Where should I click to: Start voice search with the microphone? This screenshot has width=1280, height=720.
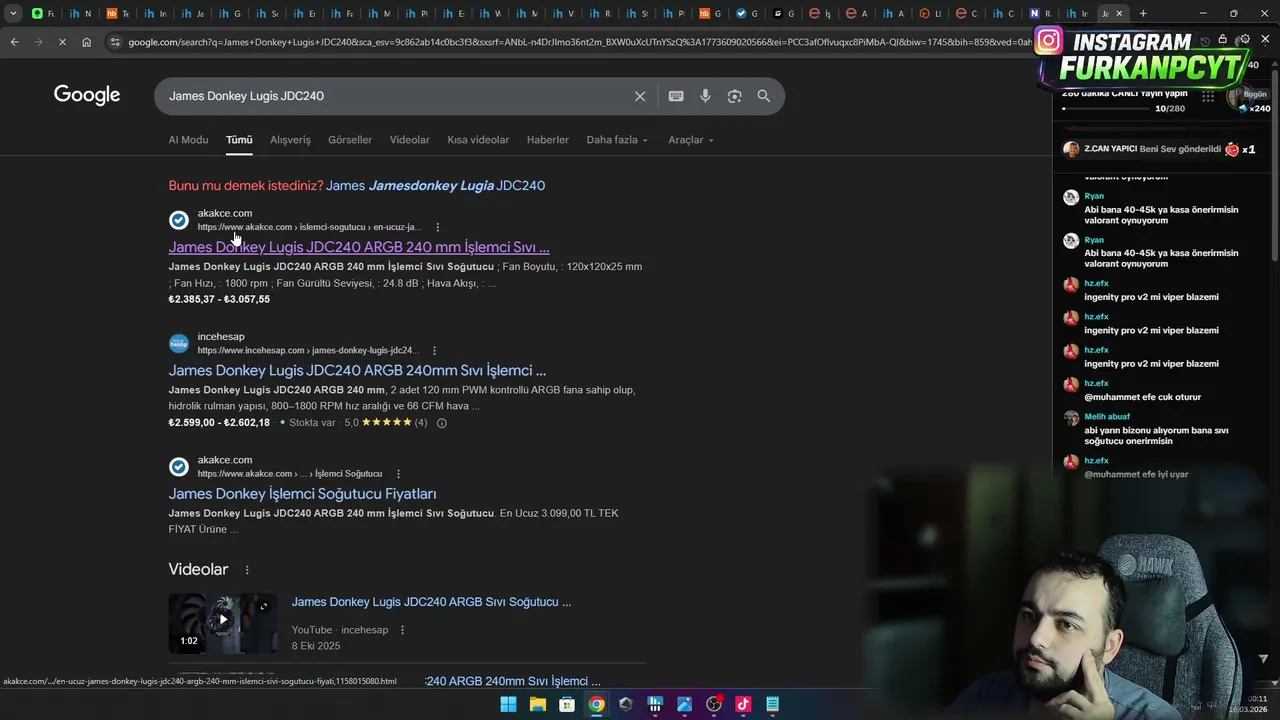click(705, 96)
